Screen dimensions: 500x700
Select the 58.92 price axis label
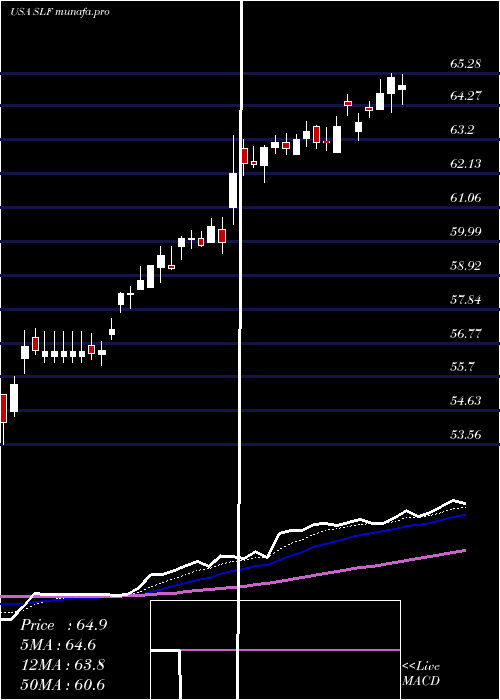[465, 266]
